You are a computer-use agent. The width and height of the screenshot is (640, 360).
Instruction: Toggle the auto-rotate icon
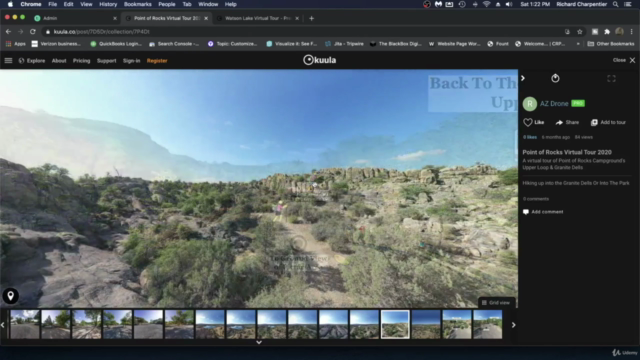(555, 78)
